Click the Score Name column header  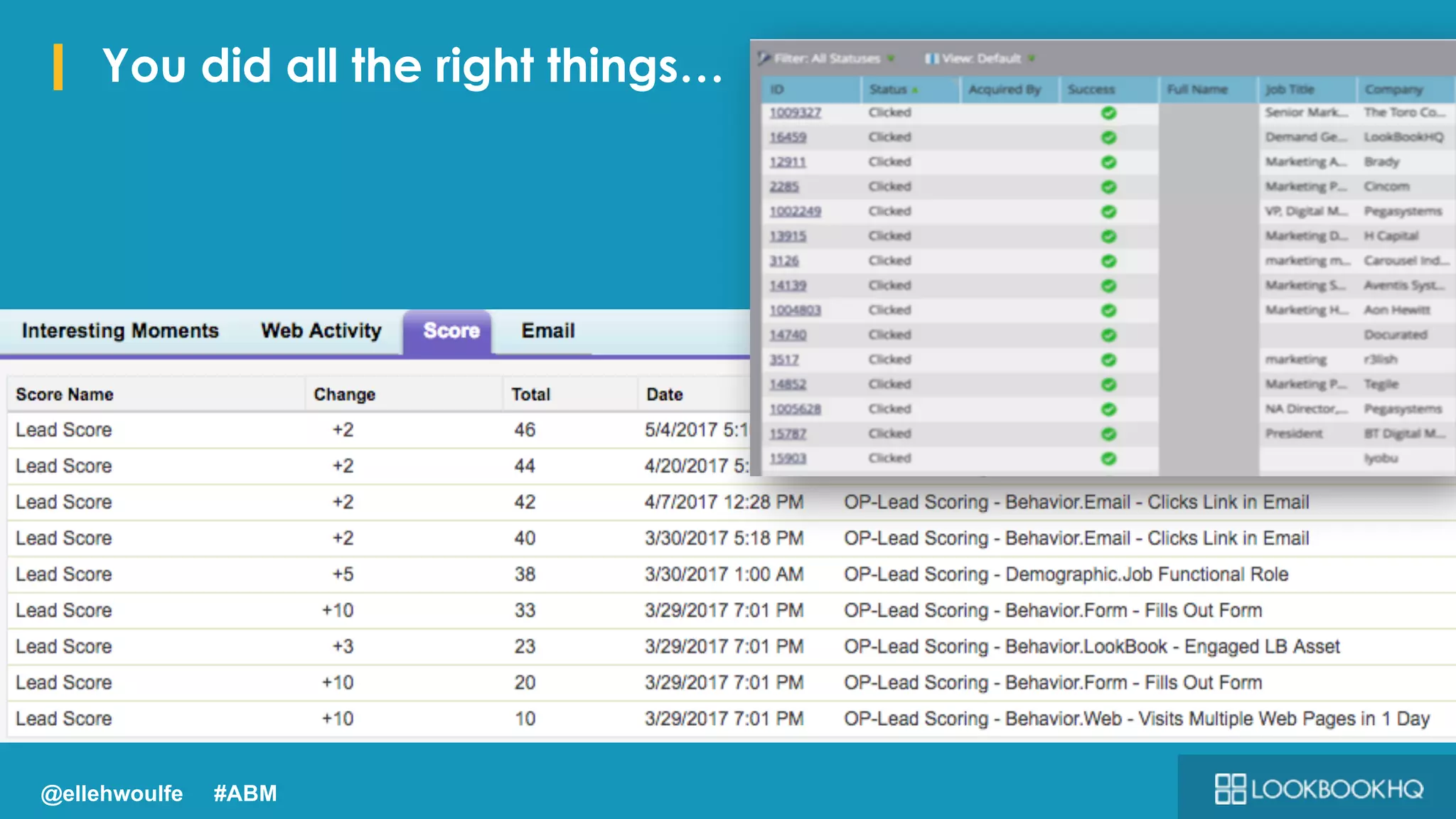156,395
